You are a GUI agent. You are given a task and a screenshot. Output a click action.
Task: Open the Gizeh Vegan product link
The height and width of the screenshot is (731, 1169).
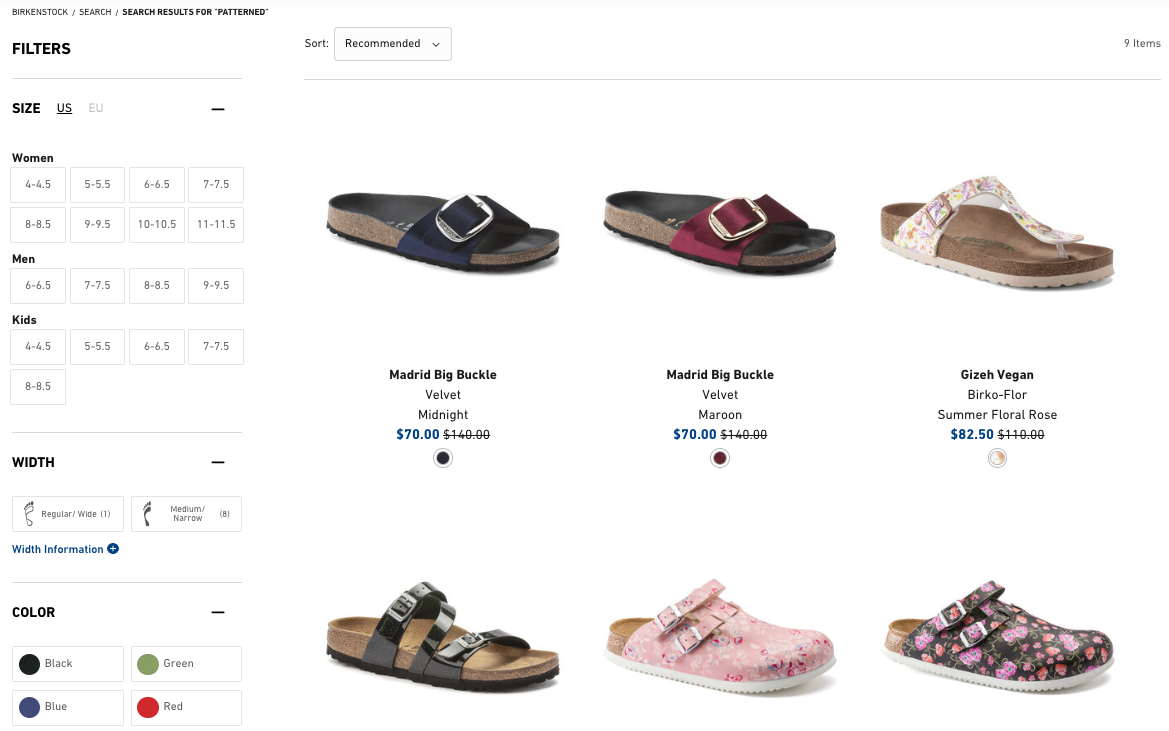[x=997, y=374]
